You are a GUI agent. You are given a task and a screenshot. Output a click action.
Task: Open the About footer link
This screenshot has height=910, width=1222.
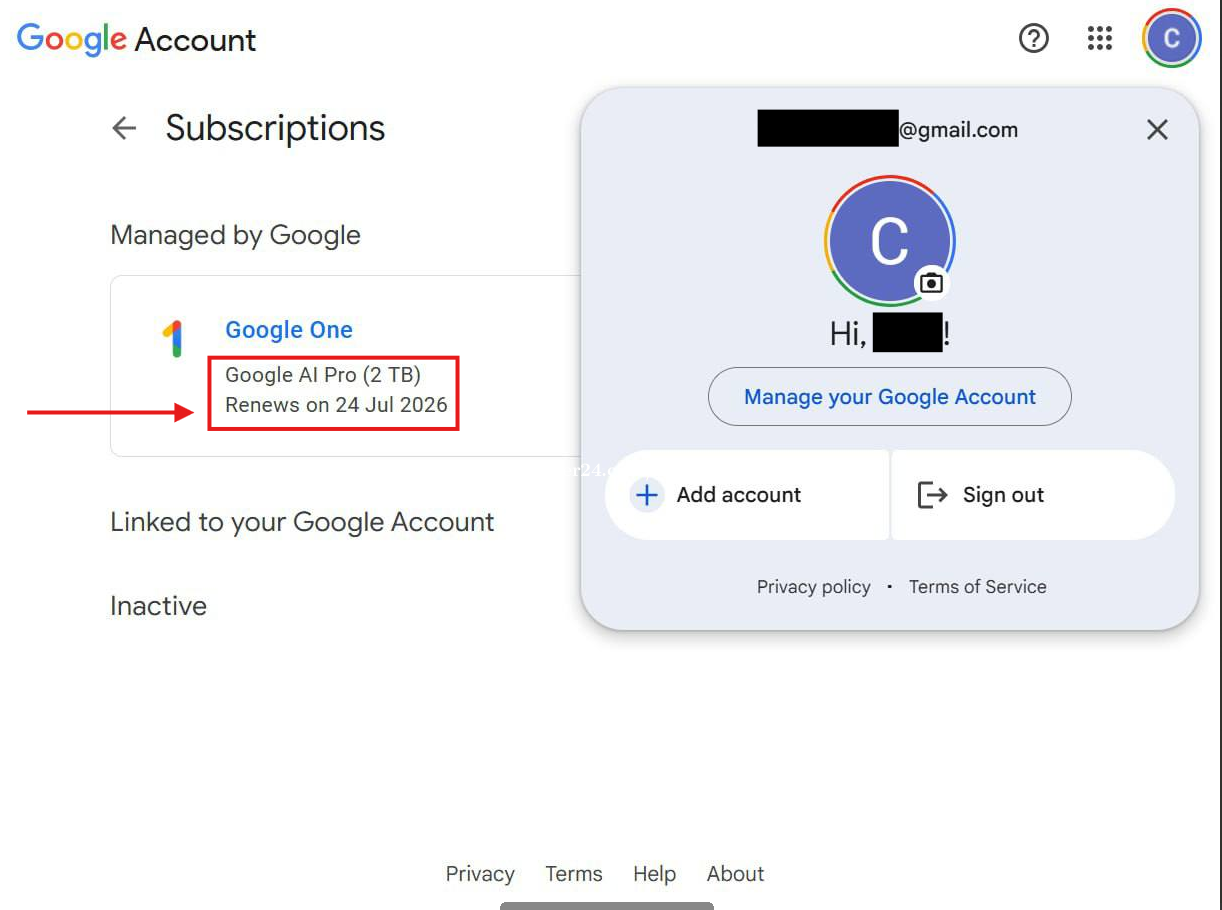(735, 874)
